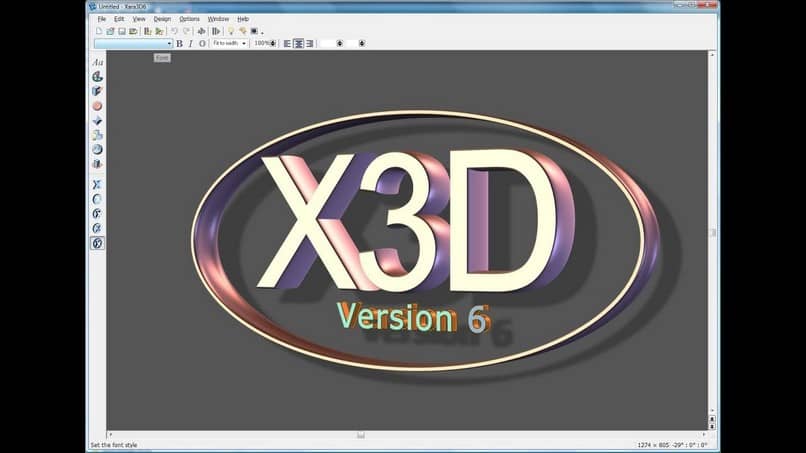Open the File menu
Viewport: 806px width, 453px height.
(x=102, y=19)
